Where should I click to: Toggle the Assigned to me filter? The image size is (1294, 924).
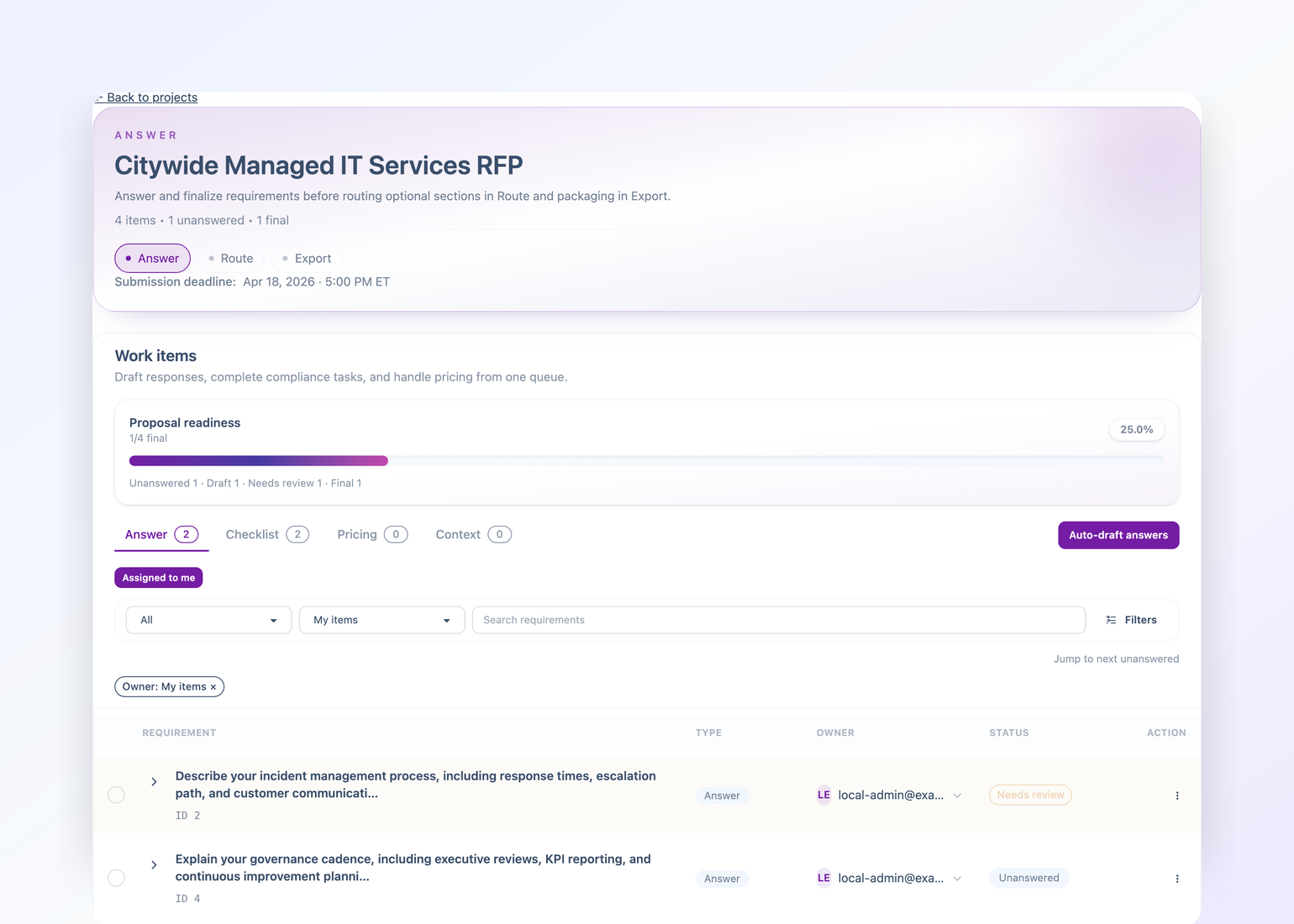158,577
